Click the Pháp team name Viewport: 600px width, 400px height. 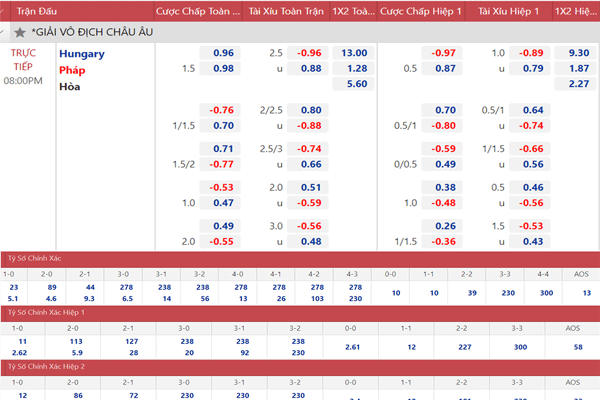tap(72, 70)
